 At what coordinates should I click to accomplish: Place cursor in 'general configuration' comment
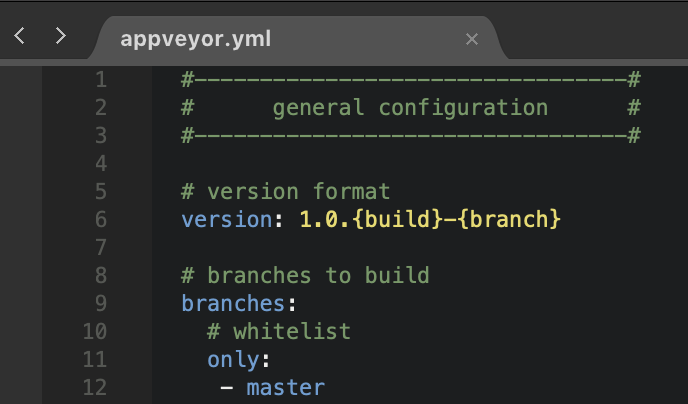click(410, 108)
